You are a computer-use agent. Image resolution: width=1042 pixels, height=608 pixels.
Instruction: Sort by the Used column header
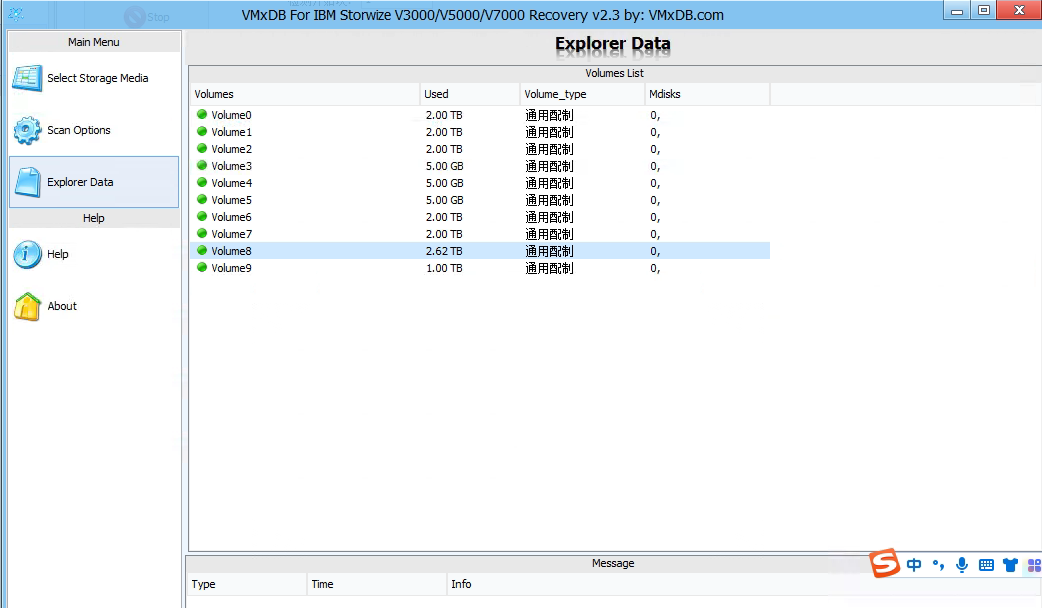470,94
